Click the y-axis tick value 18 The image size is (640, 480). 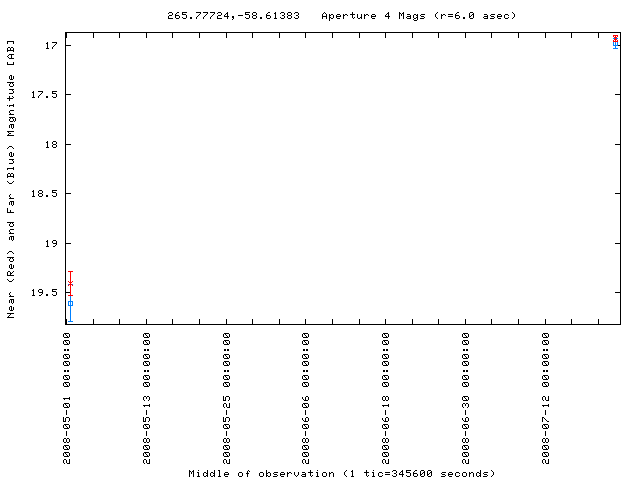[52, 144]
